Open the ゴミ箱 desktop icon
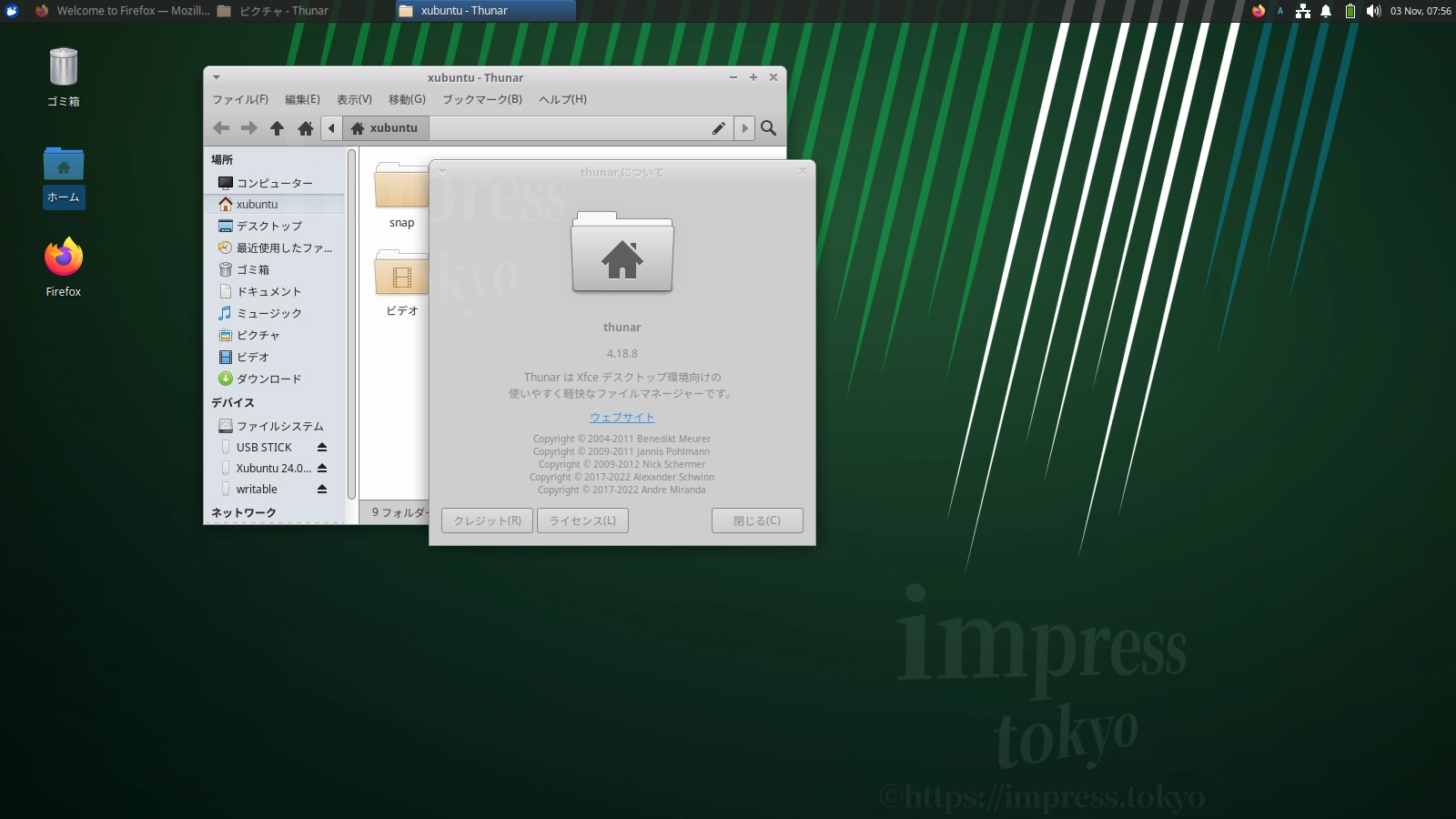Viewport: 1456px width, 819px height. click(64, 77)
